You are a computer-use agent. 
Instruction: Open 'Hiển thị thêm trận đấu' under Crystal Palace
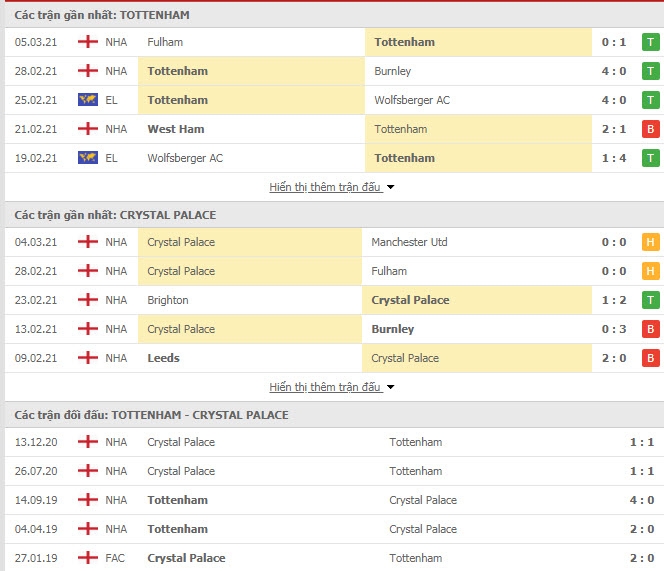[x=325, y=387]
